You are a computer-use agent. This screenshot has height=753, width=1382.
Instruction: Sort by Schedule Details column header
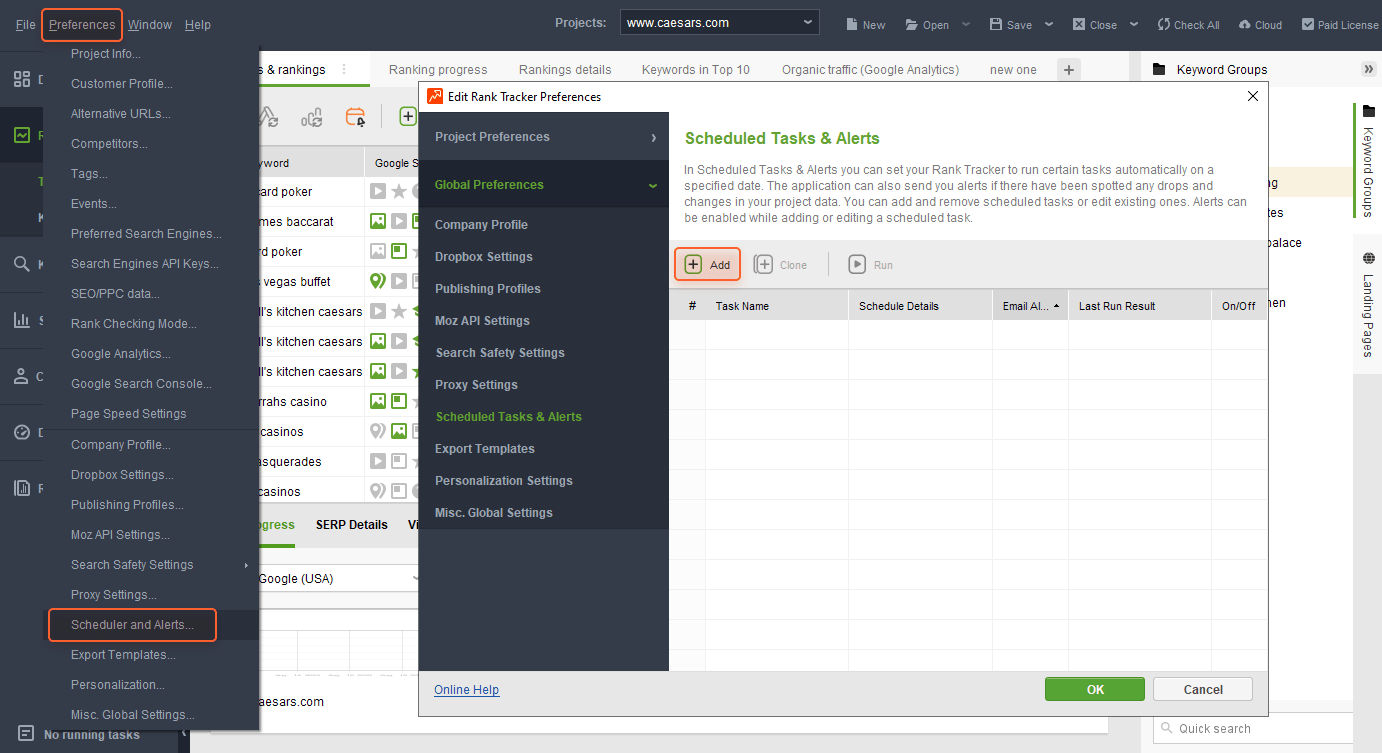click(921, 306)
